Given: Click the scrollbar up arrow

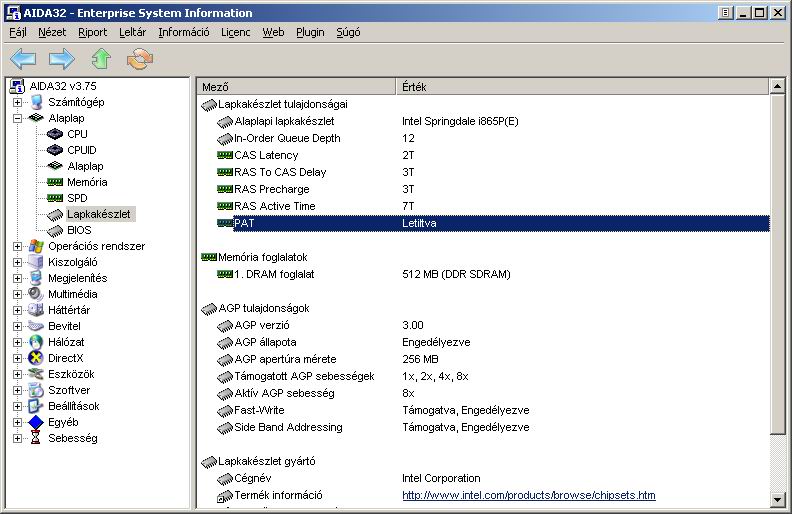Looking at the screenshot, I should tap(778, 86).
